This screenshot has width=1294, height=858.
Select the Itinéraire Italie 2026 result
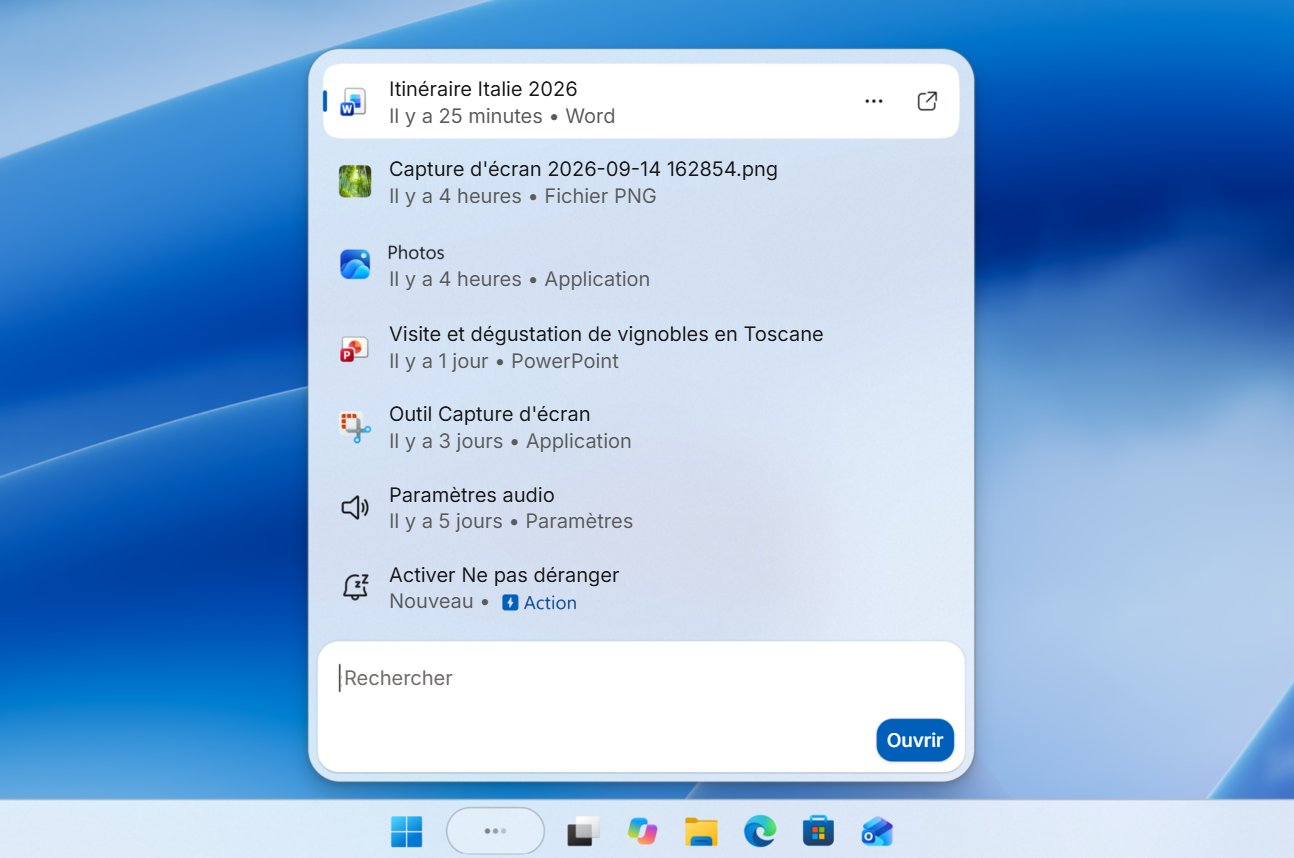[641, 101]
